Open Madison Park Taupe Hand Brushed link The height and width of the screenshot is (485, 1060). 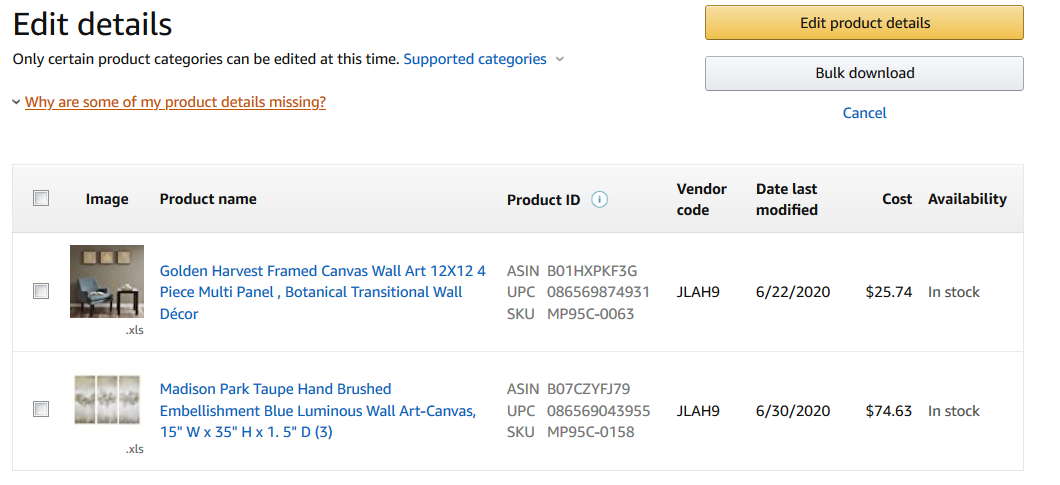318,411
